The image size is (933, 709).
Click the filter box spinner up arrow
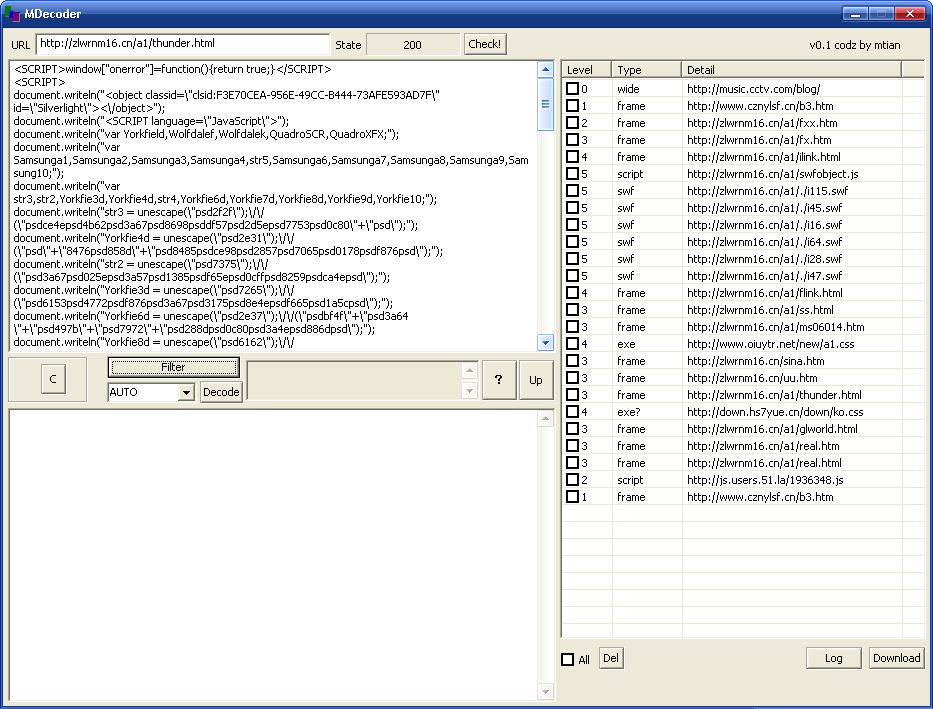tap(469, 371)
